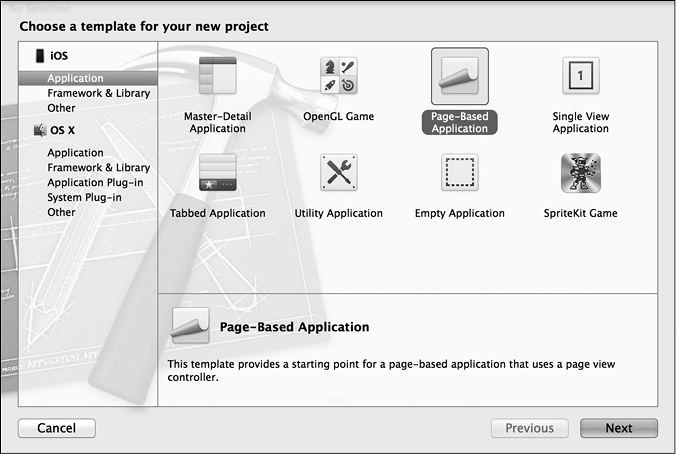Click the Next button
Screen dimensions: 676x454
point(619,428)
